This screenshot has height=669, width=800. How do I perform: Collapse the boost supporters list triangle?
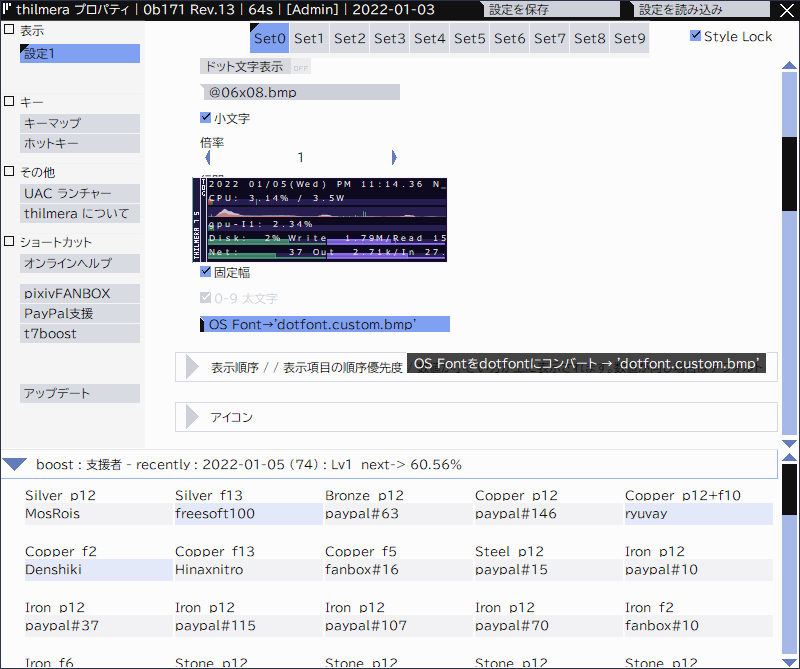pyautogui.click(x=16, y=463)
